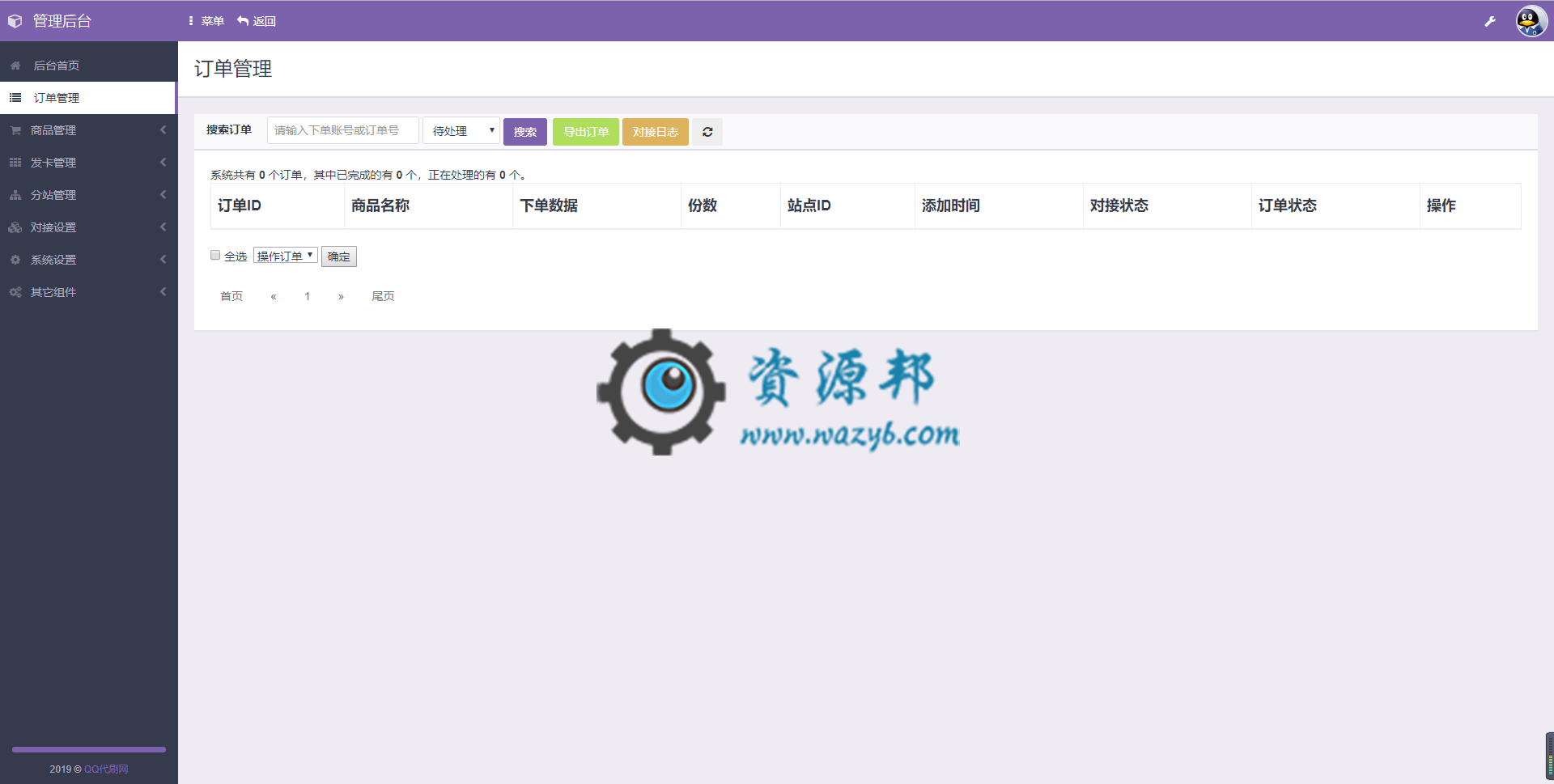Click the 管理后台 brand title
The image size is (1554, 784).
pyautogui.click(x=62, y=21)
